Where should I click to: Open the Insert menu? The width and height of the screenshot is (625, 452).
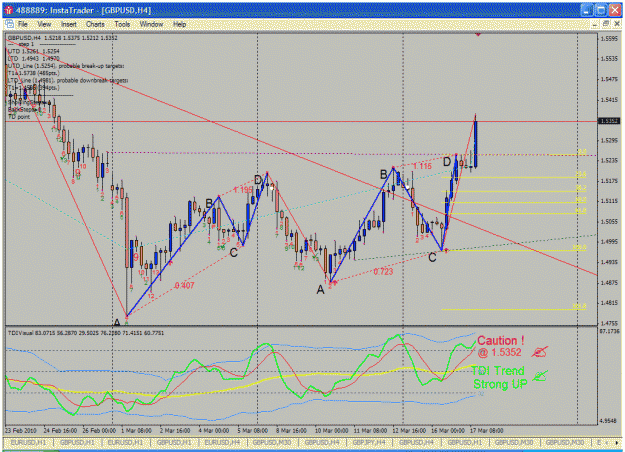(69, 24)
